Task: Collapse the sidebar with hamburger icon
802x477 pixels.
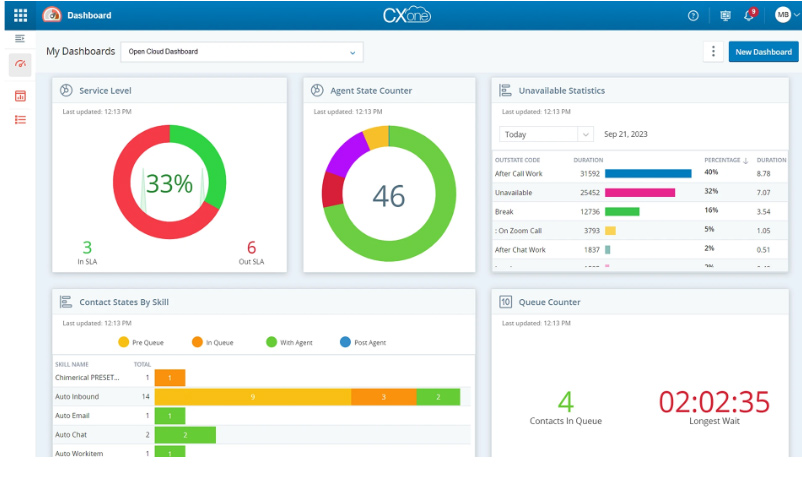Action: pyautogui.click(x=20, y=39)
